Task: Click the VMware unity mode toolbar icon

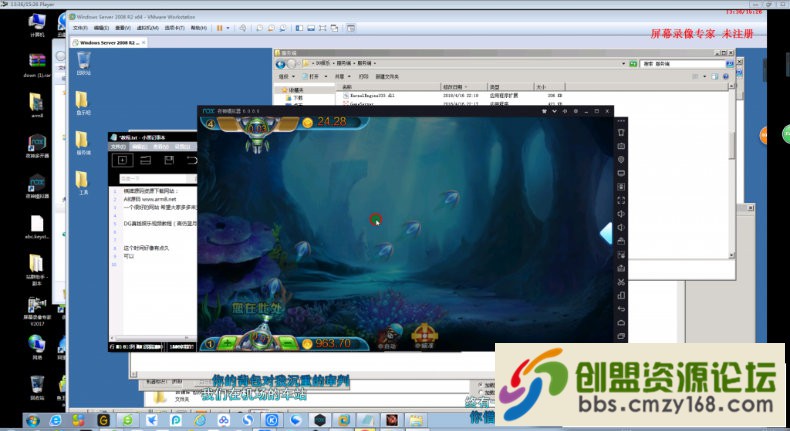Action: tap(334, 28)
